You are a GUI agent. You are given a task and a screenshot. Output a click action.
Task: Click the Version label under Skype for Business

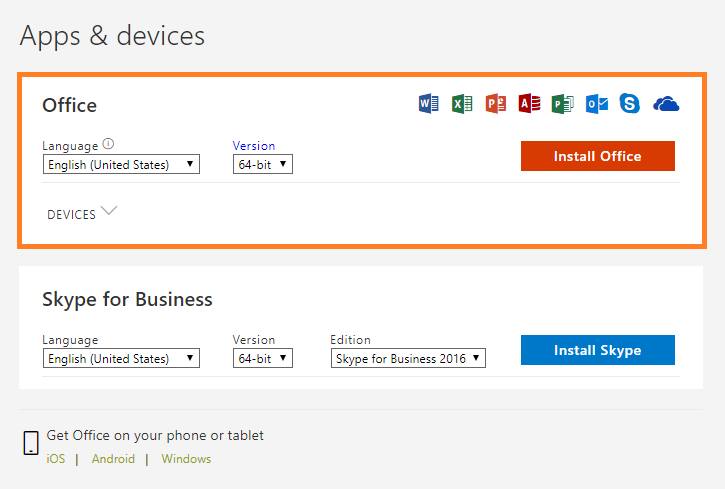tap(254, 340)
